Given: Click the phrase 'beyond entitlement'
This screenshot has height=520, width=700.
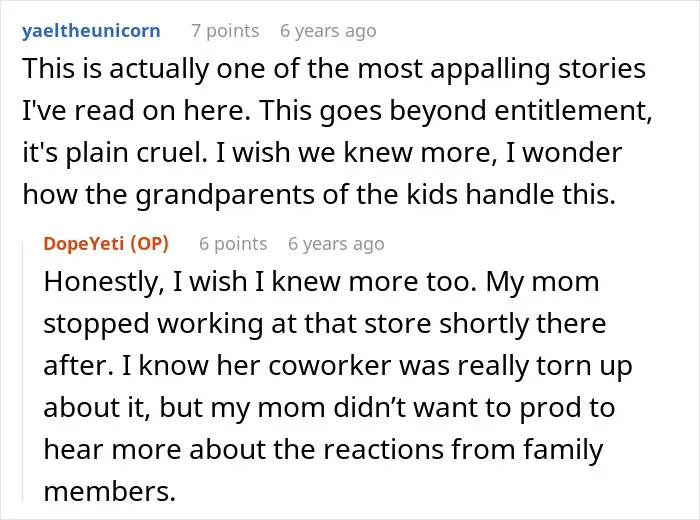Looking at the screenshot, I should (x=521, y=111).
